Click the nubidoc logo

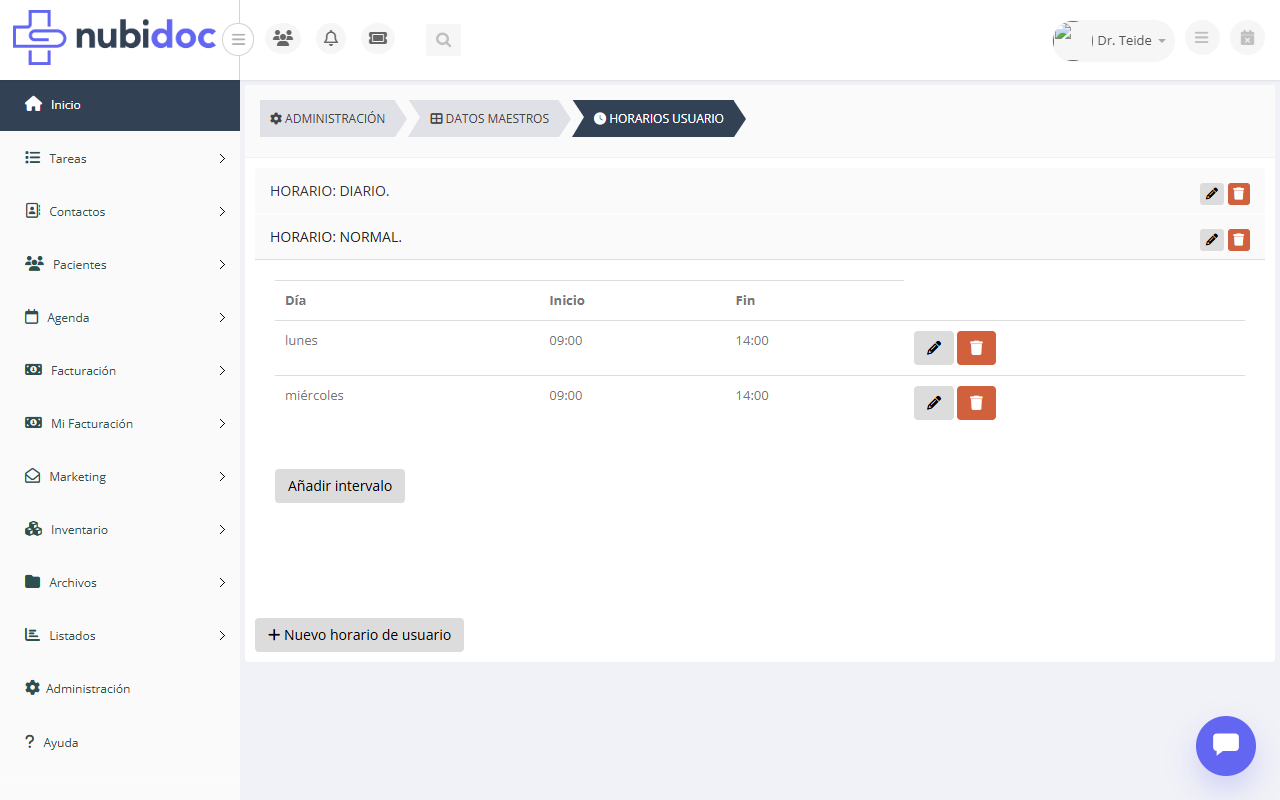tap(115, 38)
